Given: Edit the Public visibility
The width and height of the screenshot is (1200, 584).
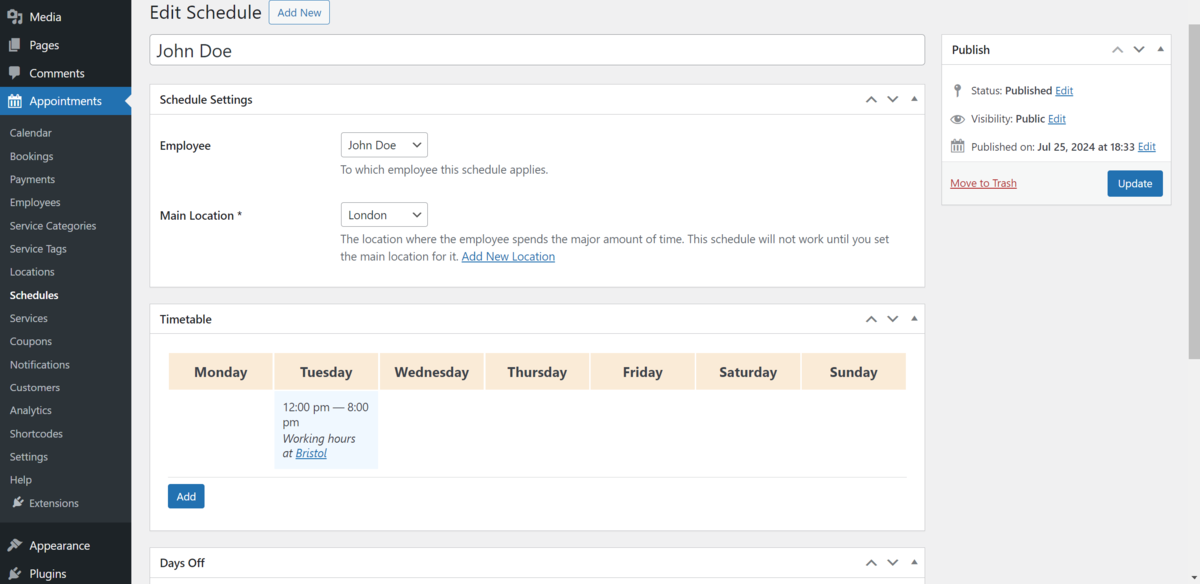Looking at the screenshot, I should [x=1057, y=119].
